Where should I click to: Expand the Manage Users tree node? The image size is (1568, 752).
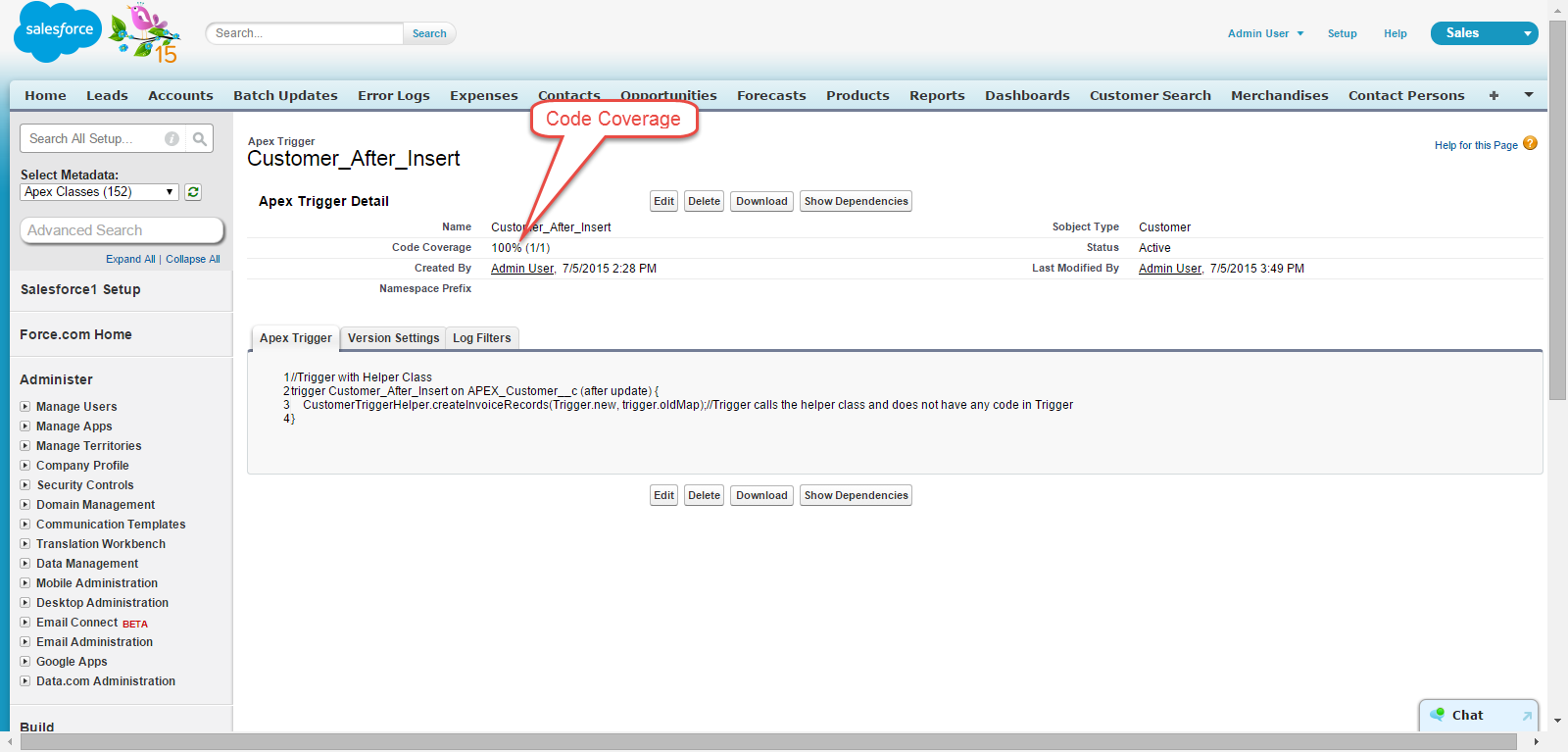tap(25, 407)
